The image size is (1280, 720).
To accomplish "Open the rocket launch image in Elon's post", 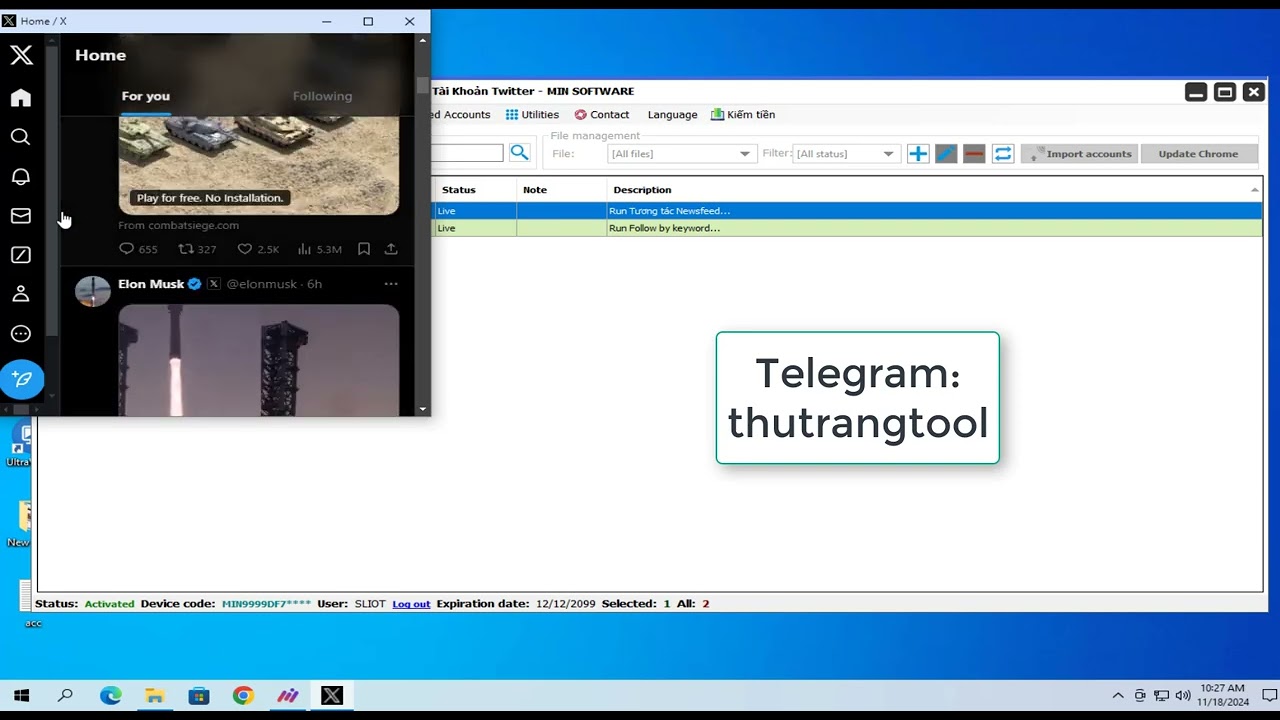I will 259,360.
